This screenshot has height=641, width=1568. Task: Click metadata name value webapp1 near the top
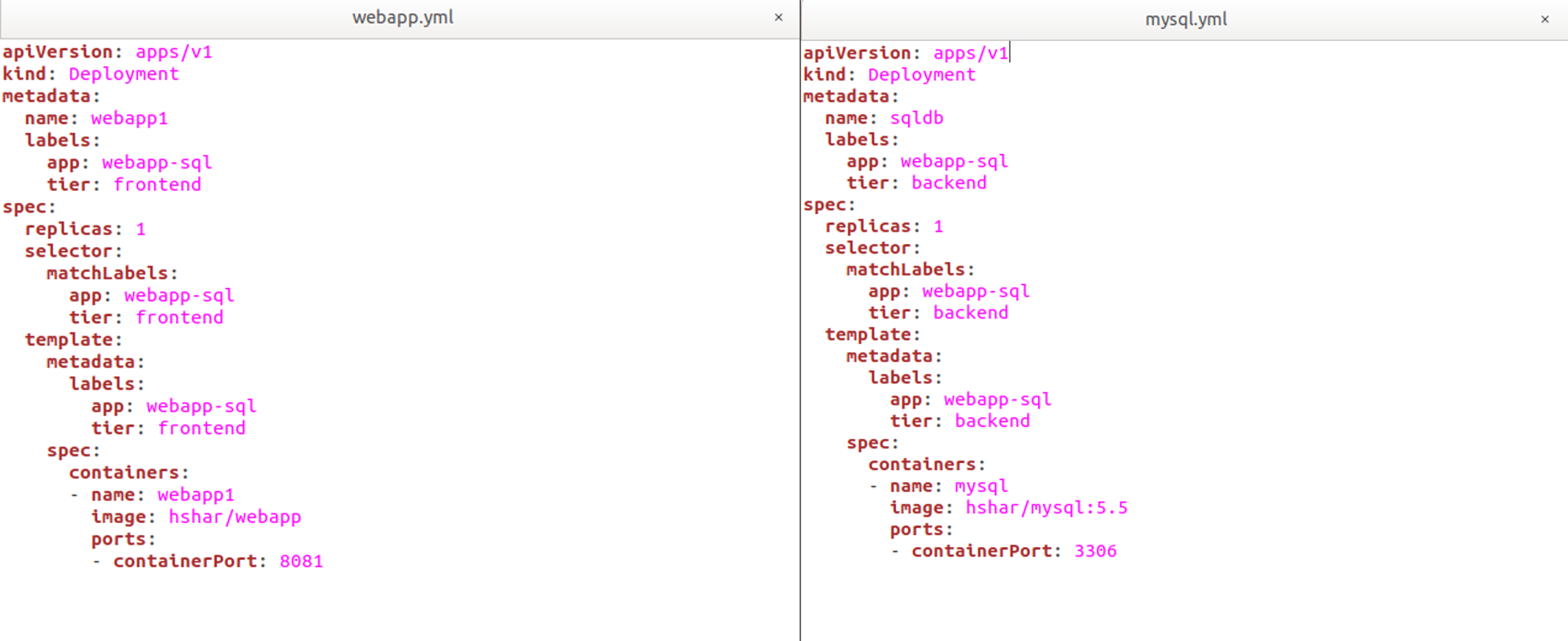tap(129, 119)
